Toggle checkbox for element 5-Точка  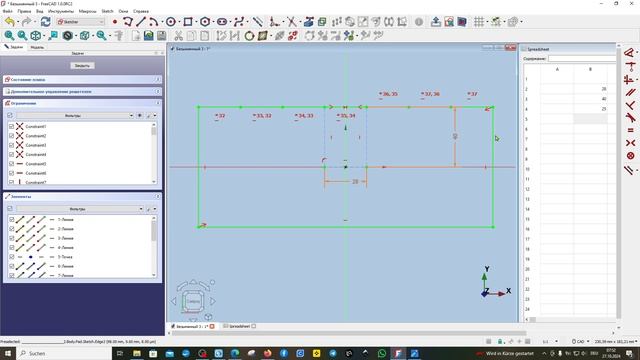pyautogui.click(x=11, y=257)
